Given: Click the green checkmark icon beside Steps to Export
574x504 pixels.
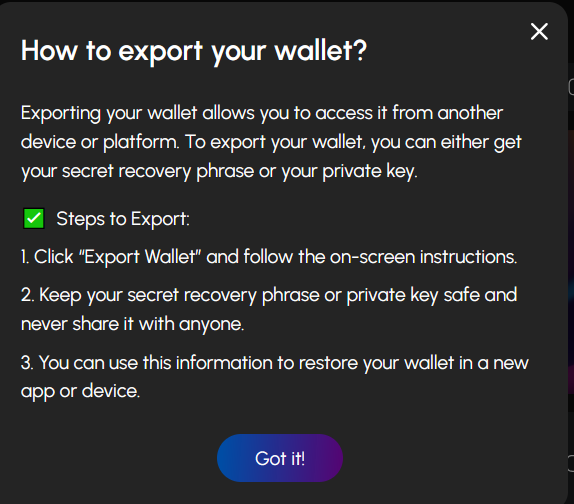Looking at the screenshot, I should 34,219.
